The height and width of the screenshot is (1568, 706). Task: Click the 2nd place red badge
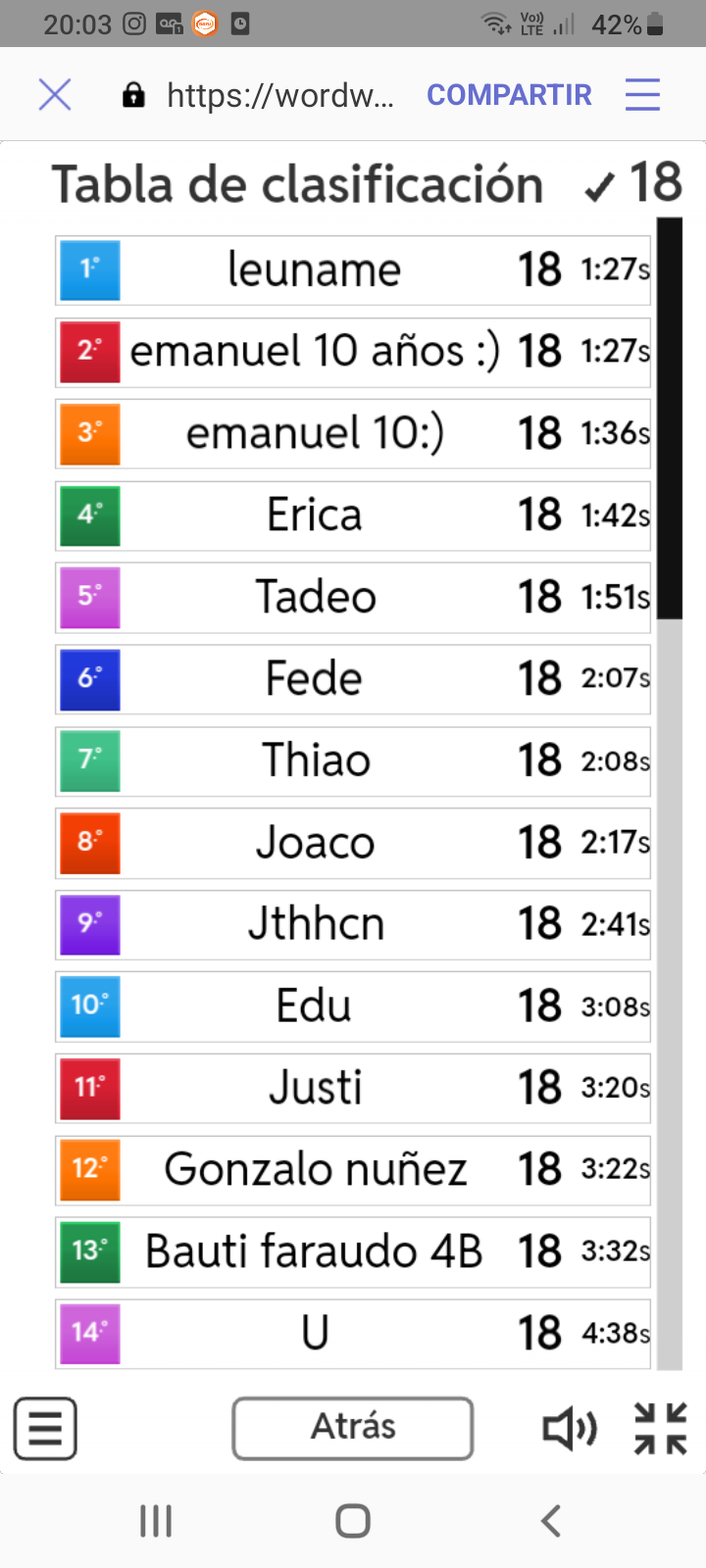pos(89,352)
